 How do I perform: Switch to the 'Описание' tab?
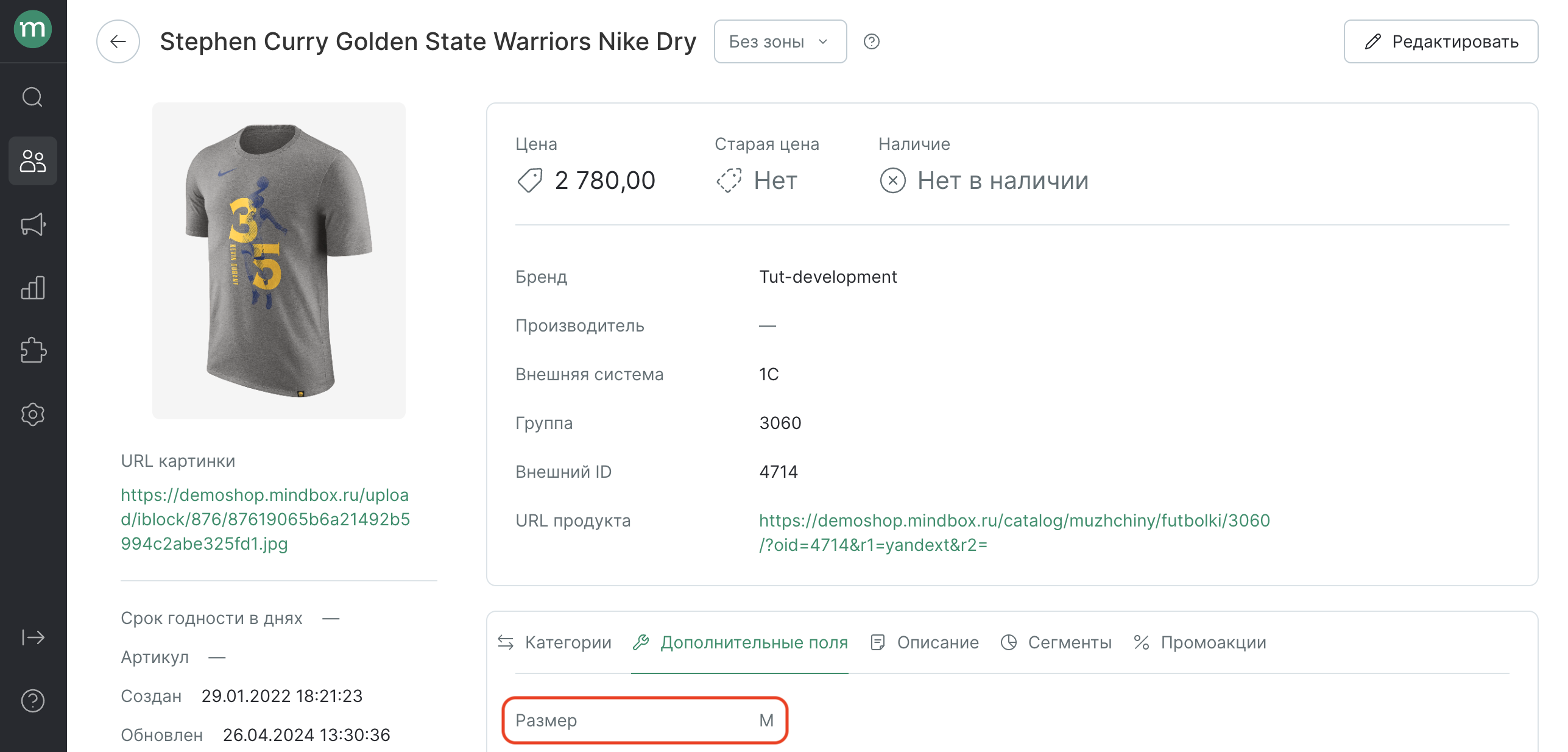click(925, 642)
